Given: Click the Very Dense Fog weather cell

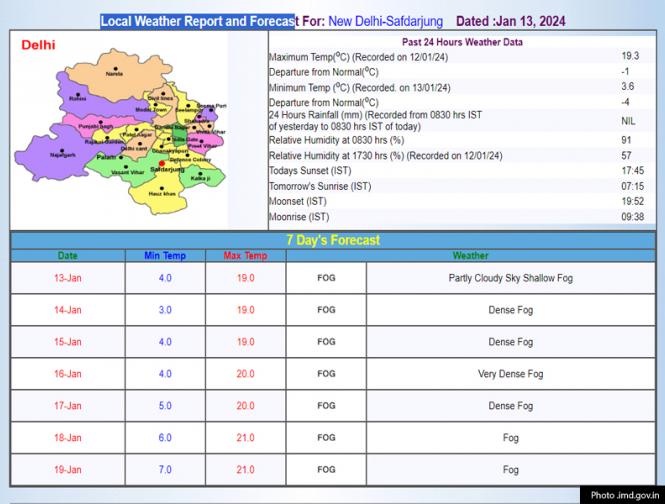Looking at the screenshot, I should (510, 374).
